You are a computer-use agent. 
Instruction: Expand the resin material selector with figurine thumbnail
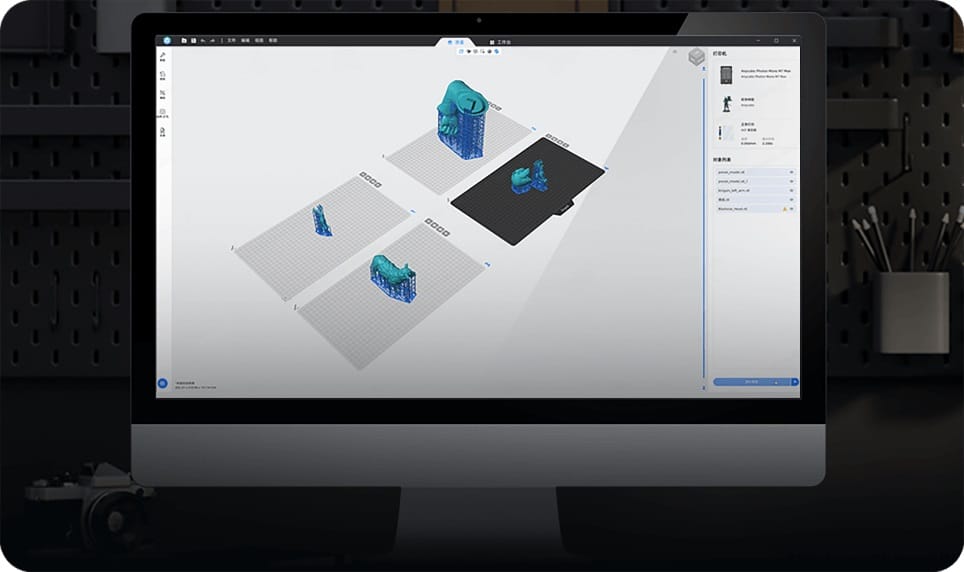point(755,103)
